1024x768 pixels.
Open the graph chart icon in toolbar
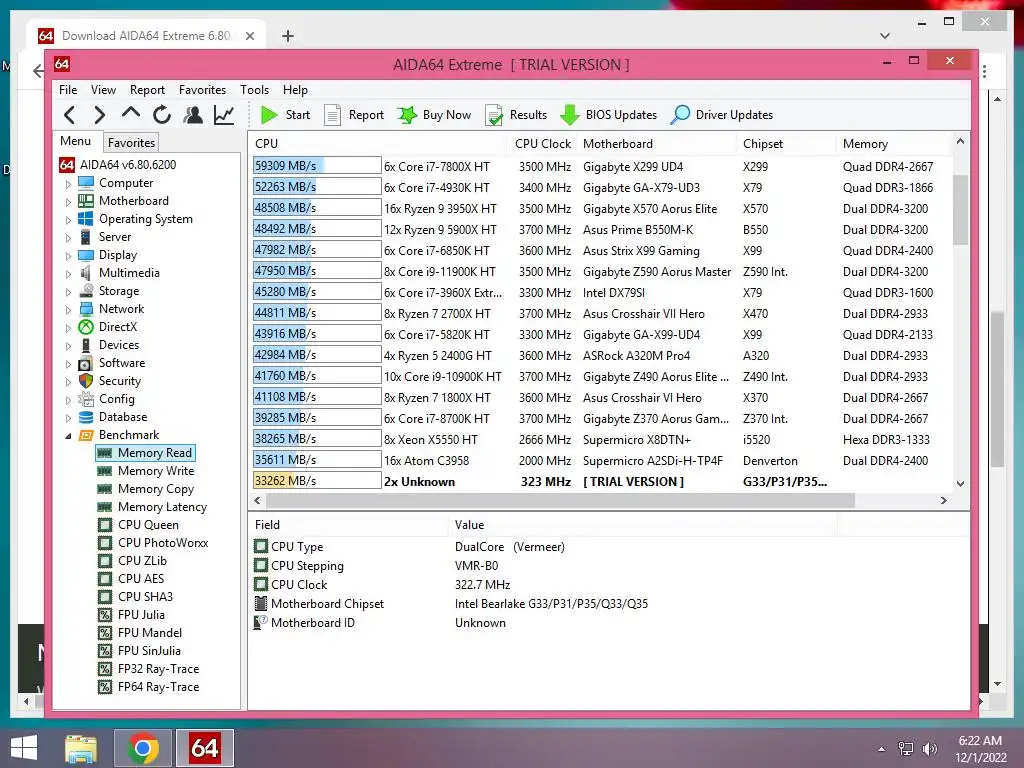224,115
